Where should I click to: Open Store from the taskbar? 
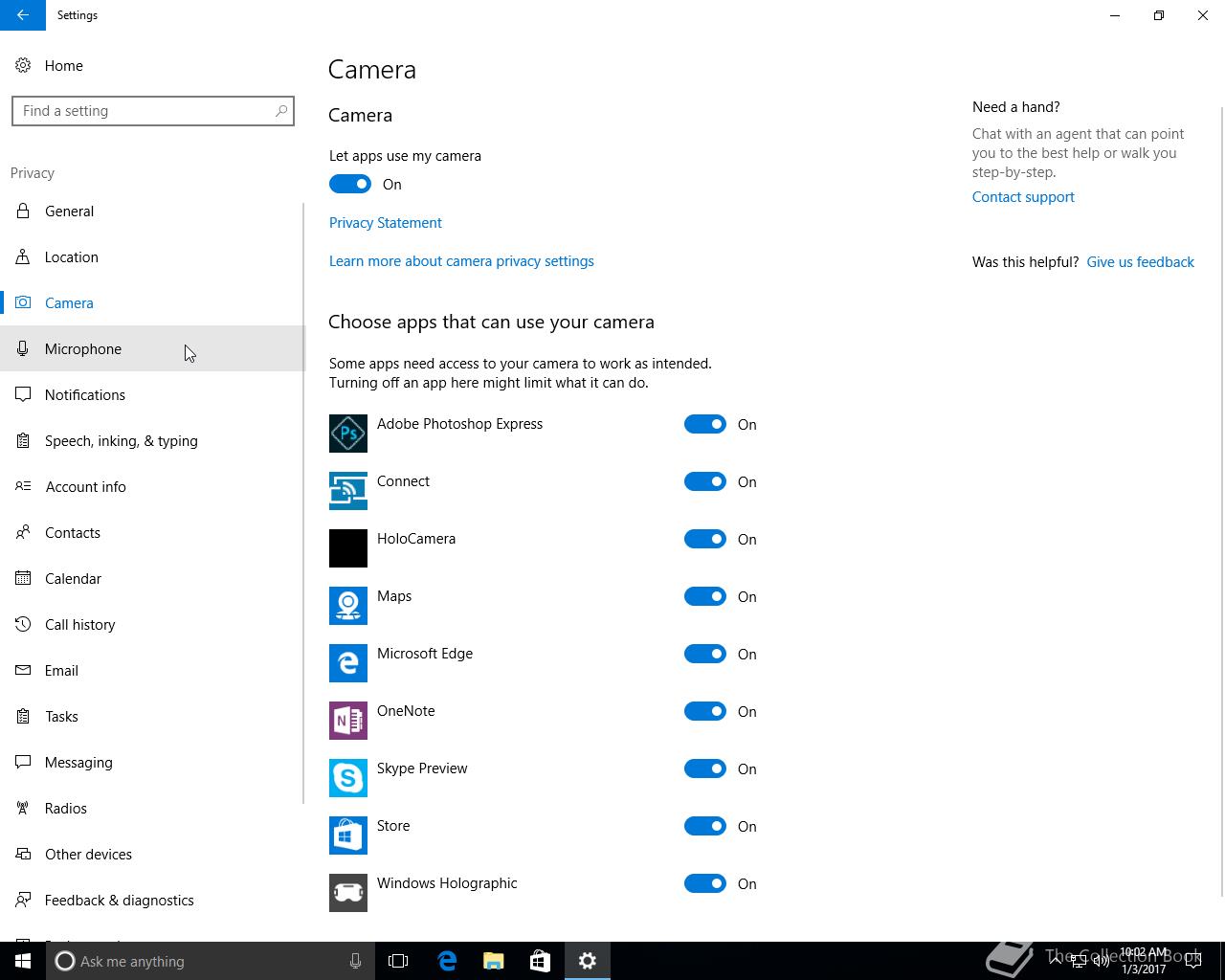(x=540, y=961)
